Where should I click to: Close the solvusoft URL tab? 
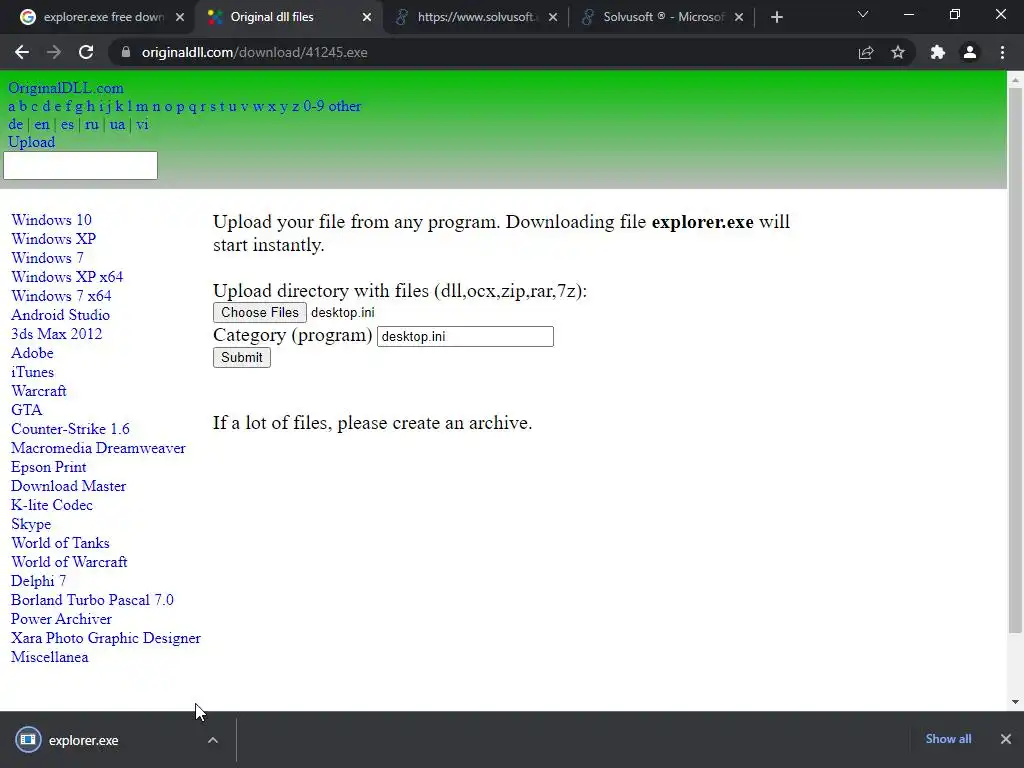pos(553,17)
